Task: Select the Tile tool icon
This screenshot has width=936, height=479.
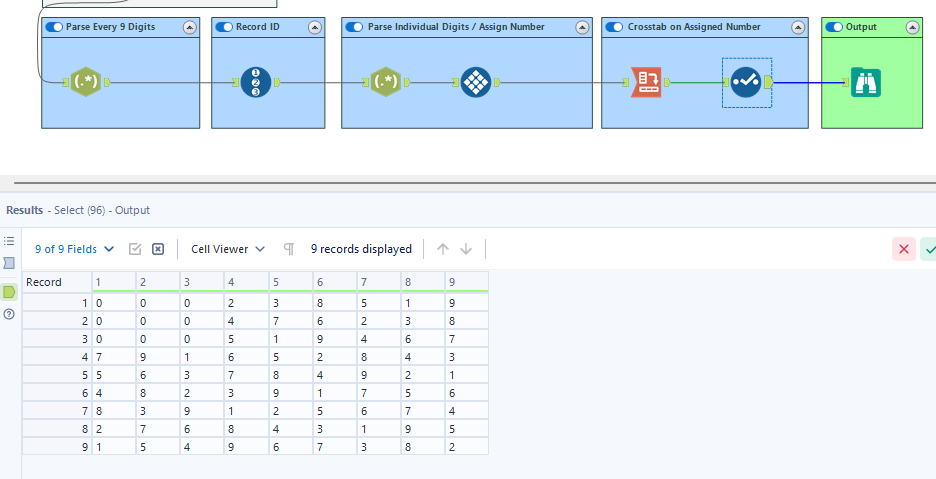Action: click(476, 82)
